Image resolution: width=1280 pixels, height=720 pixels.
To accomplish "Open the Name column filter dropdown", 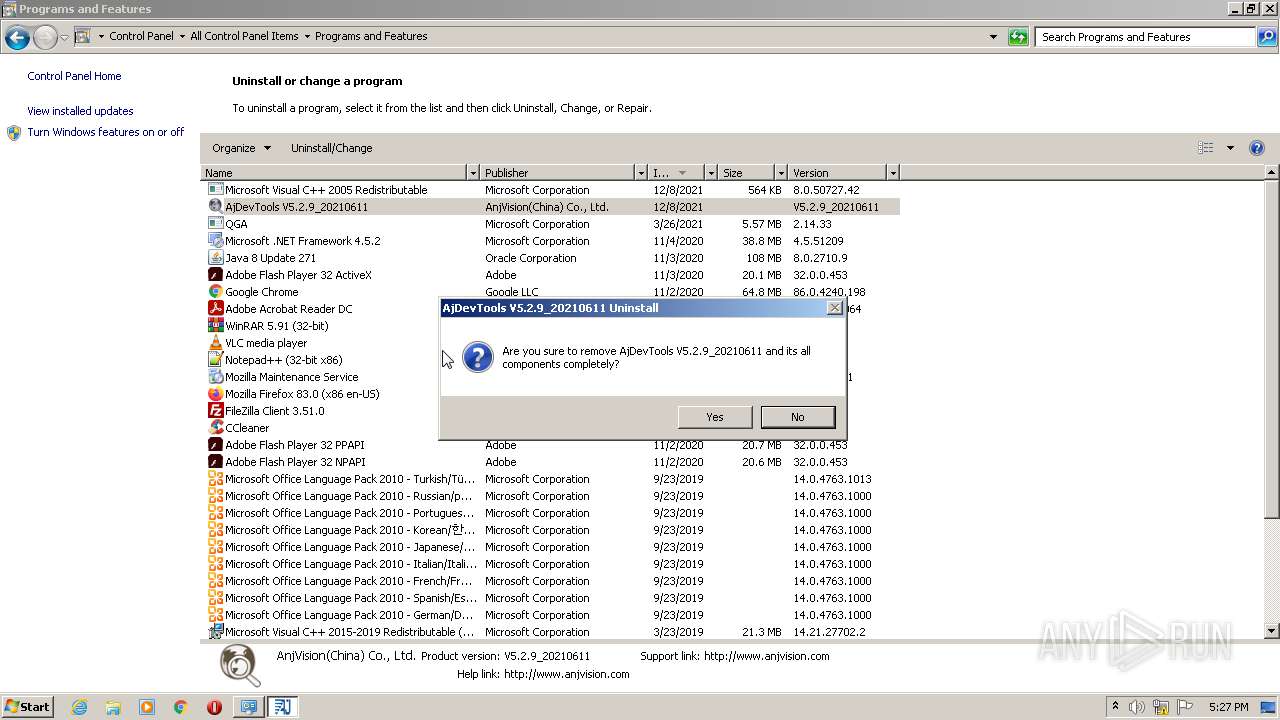I will tap(473, 173).
